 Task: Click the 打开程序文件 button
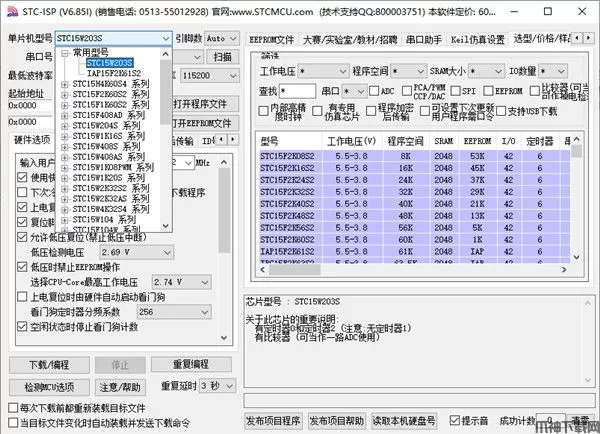point(203,104)
